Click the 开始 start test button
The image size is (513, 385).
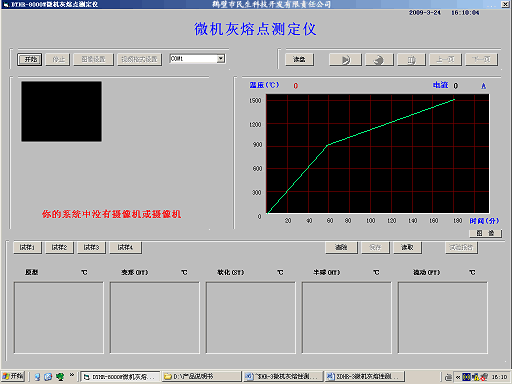coord(30,59)
